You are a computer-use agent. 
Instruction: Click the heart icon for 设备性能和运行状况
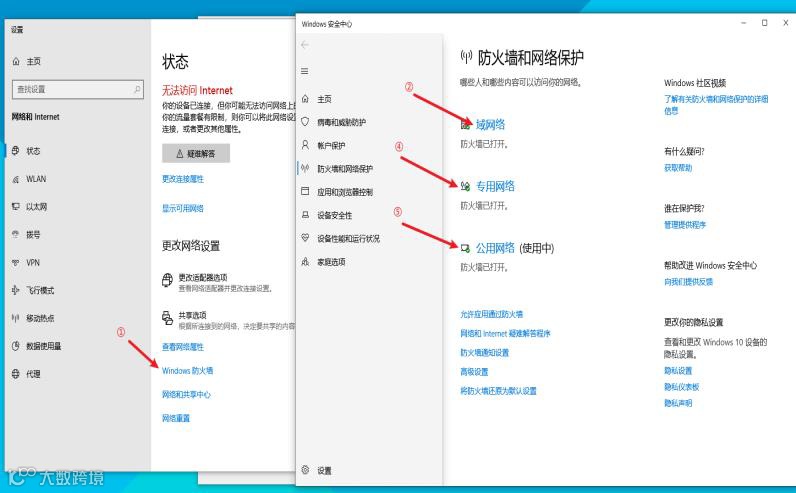click(x=305, y=238)
